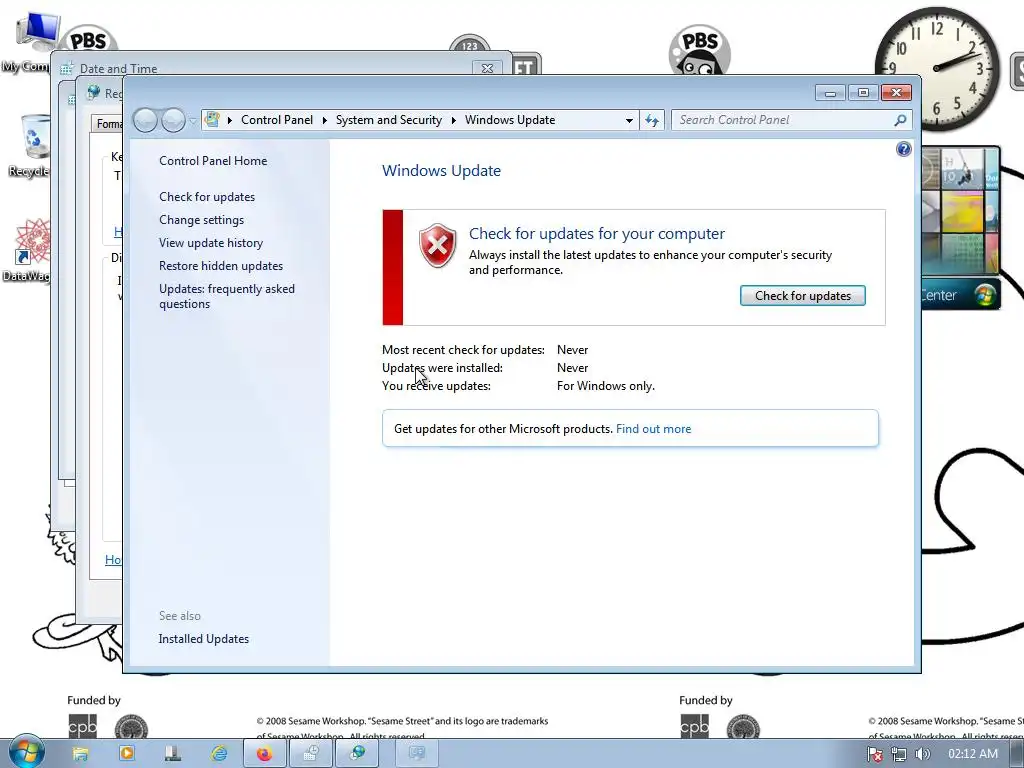Click the Region window globe icon
The height and width of the screenshot is (768, 1024).
93,93
